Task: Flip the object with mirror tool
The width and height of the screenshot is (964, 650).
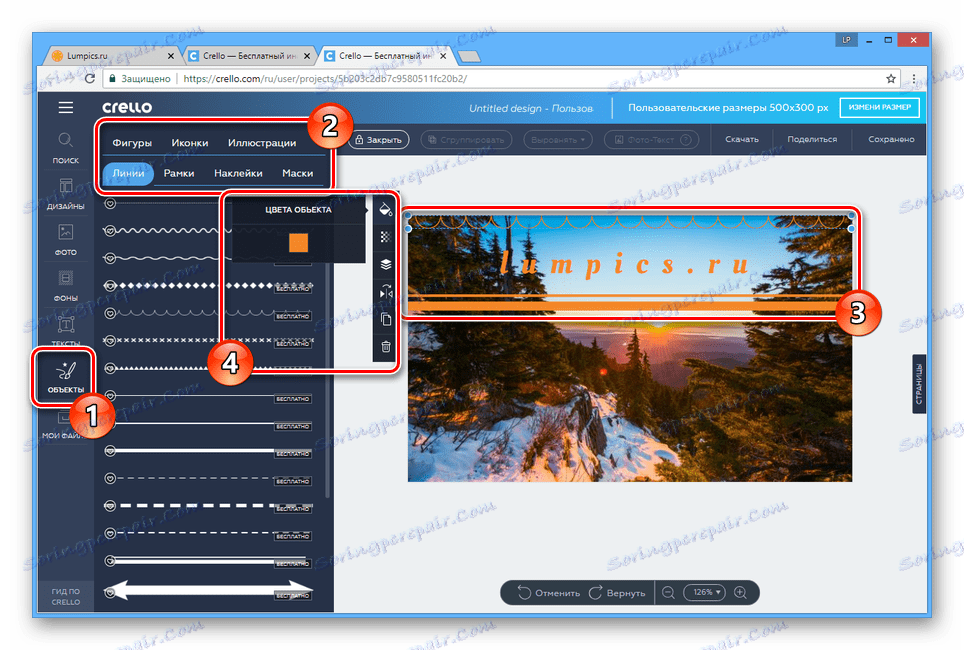Action: pyautogui.click(x=385, y=291)
